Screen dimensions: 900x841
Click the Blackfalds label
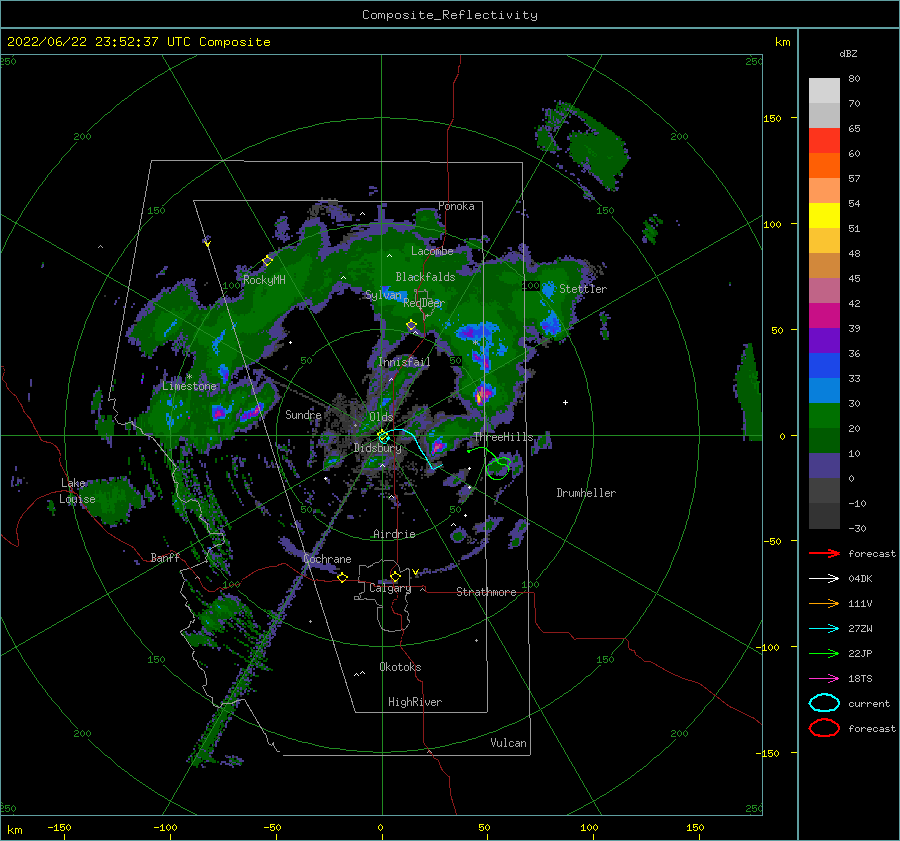click(425, 277)
